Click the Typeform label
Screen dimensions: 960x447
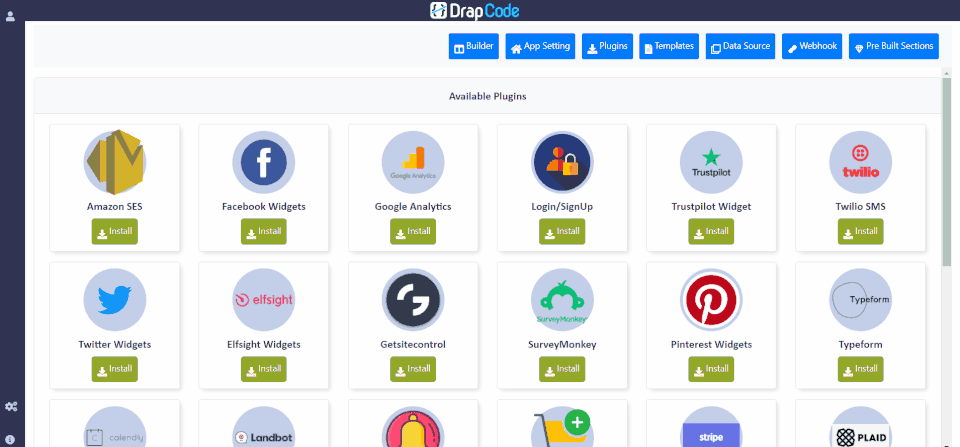861,344
